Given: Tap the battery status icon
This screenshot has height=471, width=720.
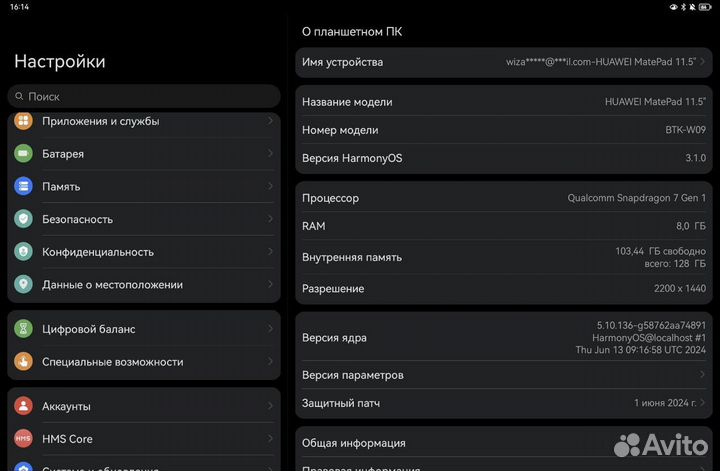Looking at the screenshot, I should pos(705,7).
